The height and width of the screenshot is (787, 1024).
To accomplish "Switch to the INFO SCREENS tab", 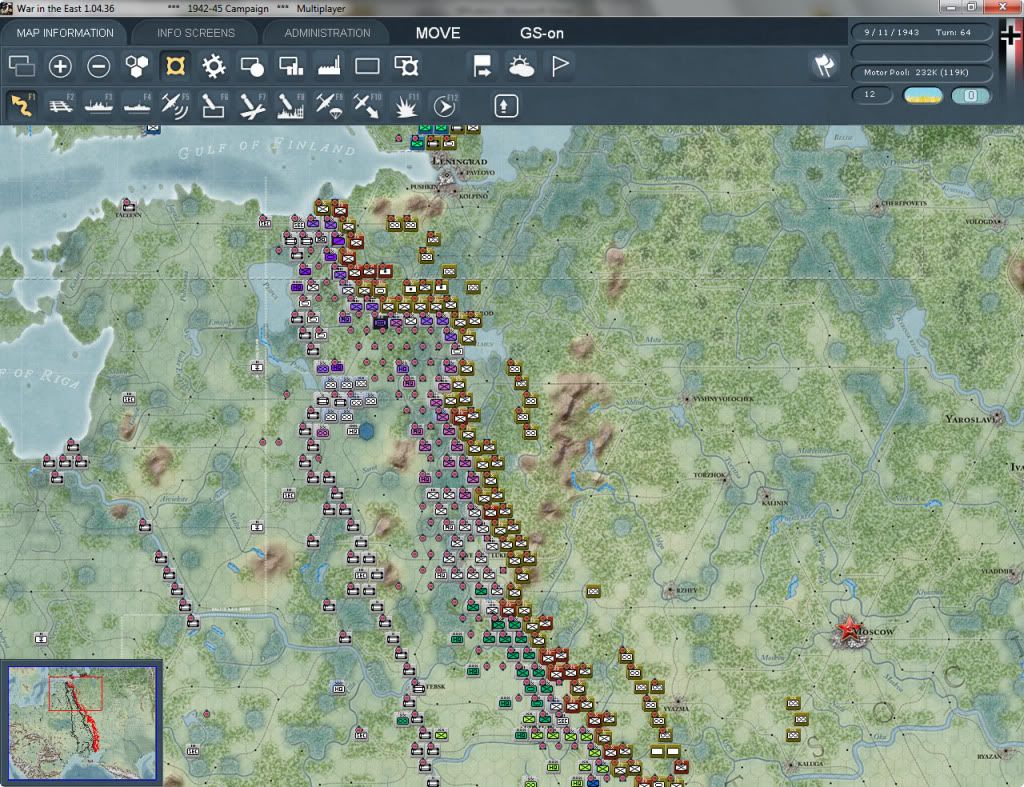I will pos(195,33).
